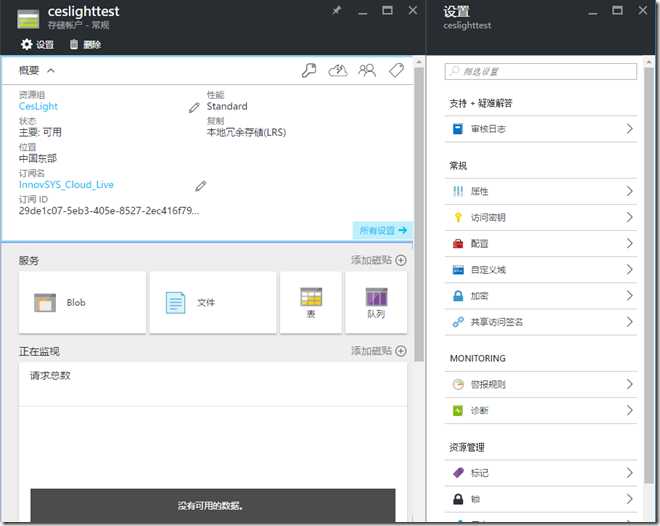Expand the 访问密钥 row chevron

[629, 218]
